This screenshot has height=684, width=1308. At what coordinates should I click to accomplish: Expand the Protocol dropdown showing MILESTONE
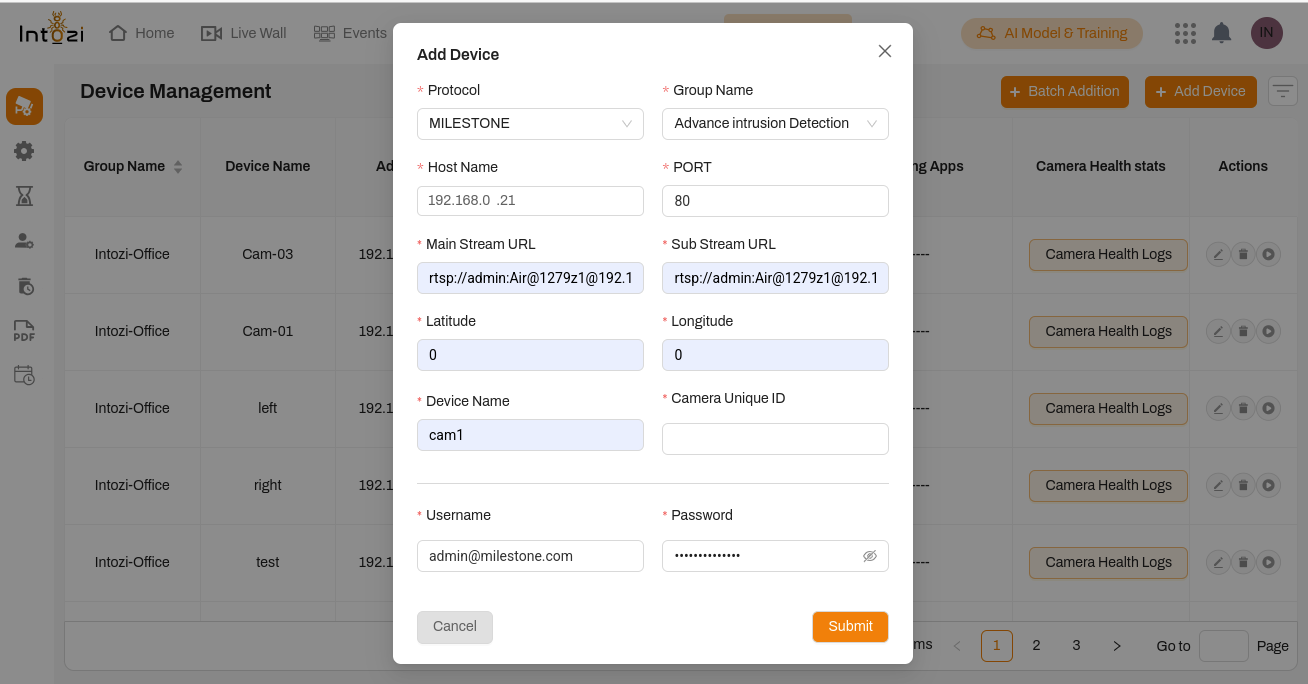(530, 124)
